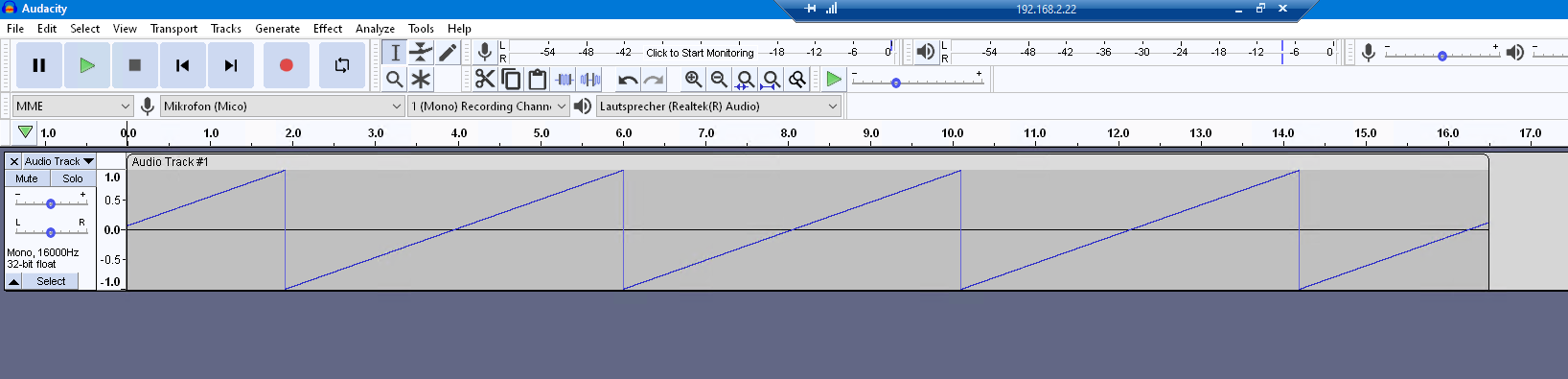
Task: Select the Envelope tool
Action: point(421,53)
